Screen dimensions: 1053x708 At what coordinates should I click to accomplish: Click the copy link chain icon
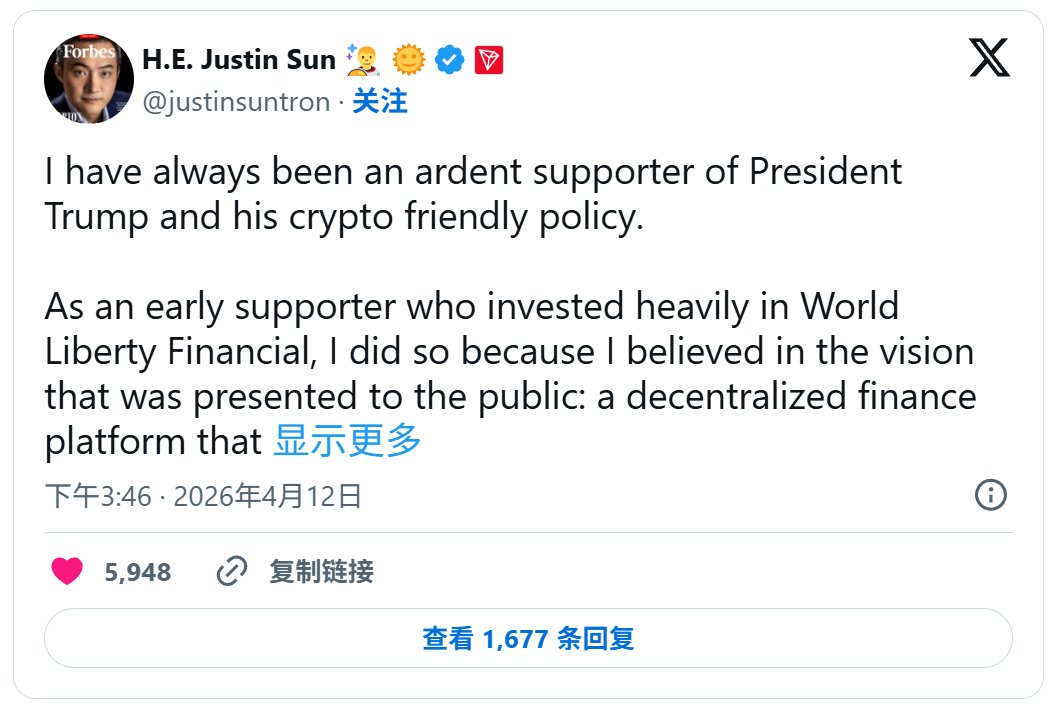(x=231, y=572)
